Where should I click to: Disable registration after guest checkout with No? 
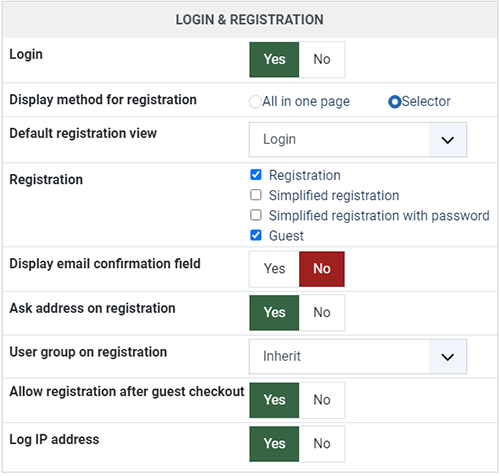(322, 400)
